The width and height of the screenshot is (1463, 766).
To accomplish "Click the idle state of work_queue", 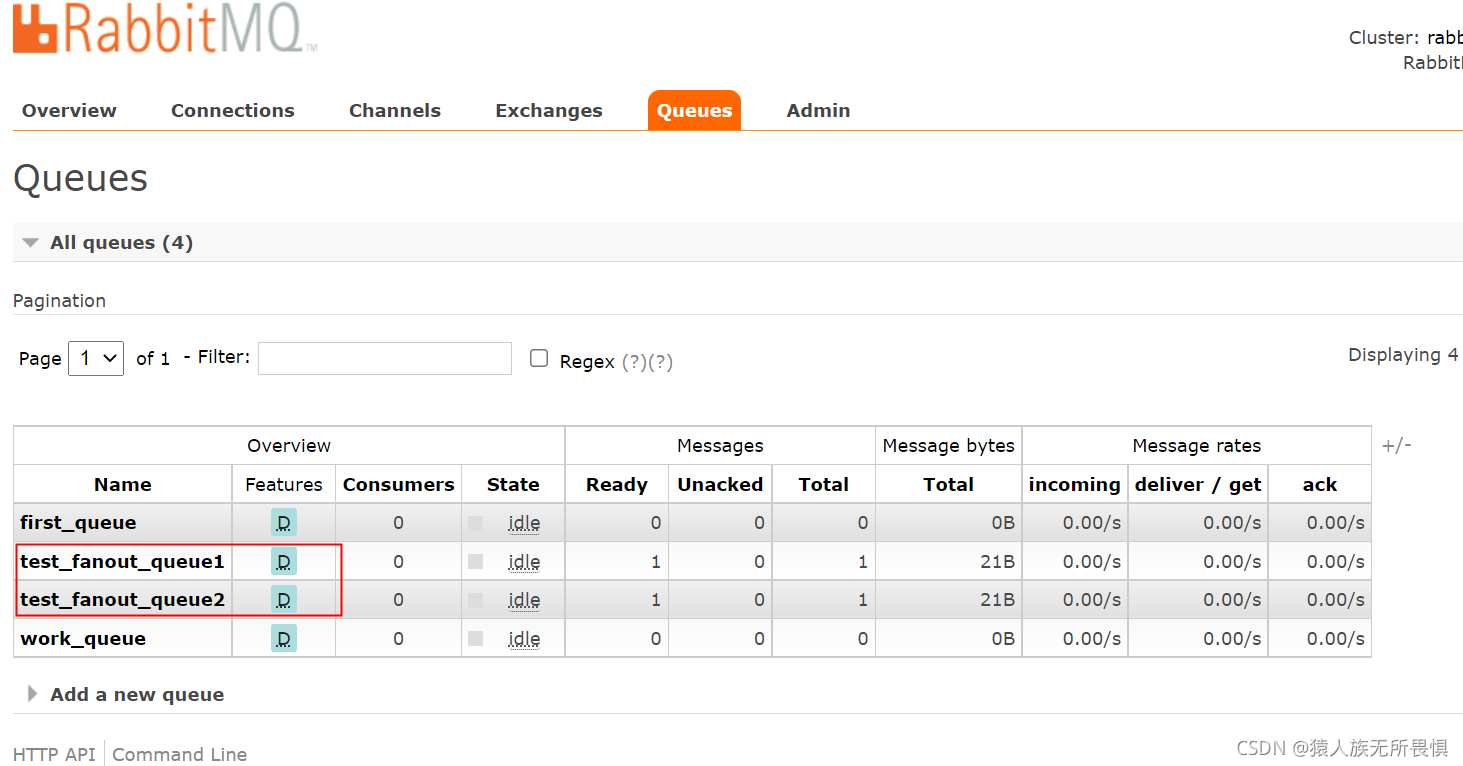I will click(x=524, y=639).
